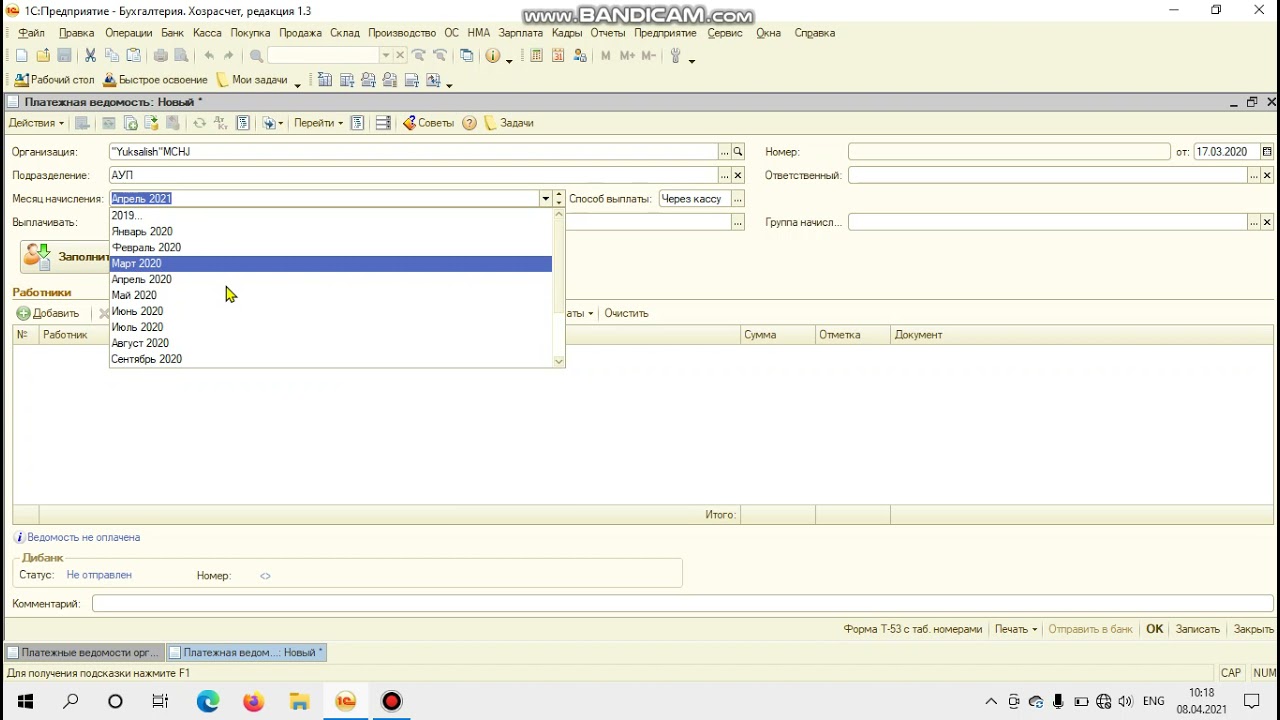
Task: Click the Copy icon in the main toolbar
Action: 112,56
